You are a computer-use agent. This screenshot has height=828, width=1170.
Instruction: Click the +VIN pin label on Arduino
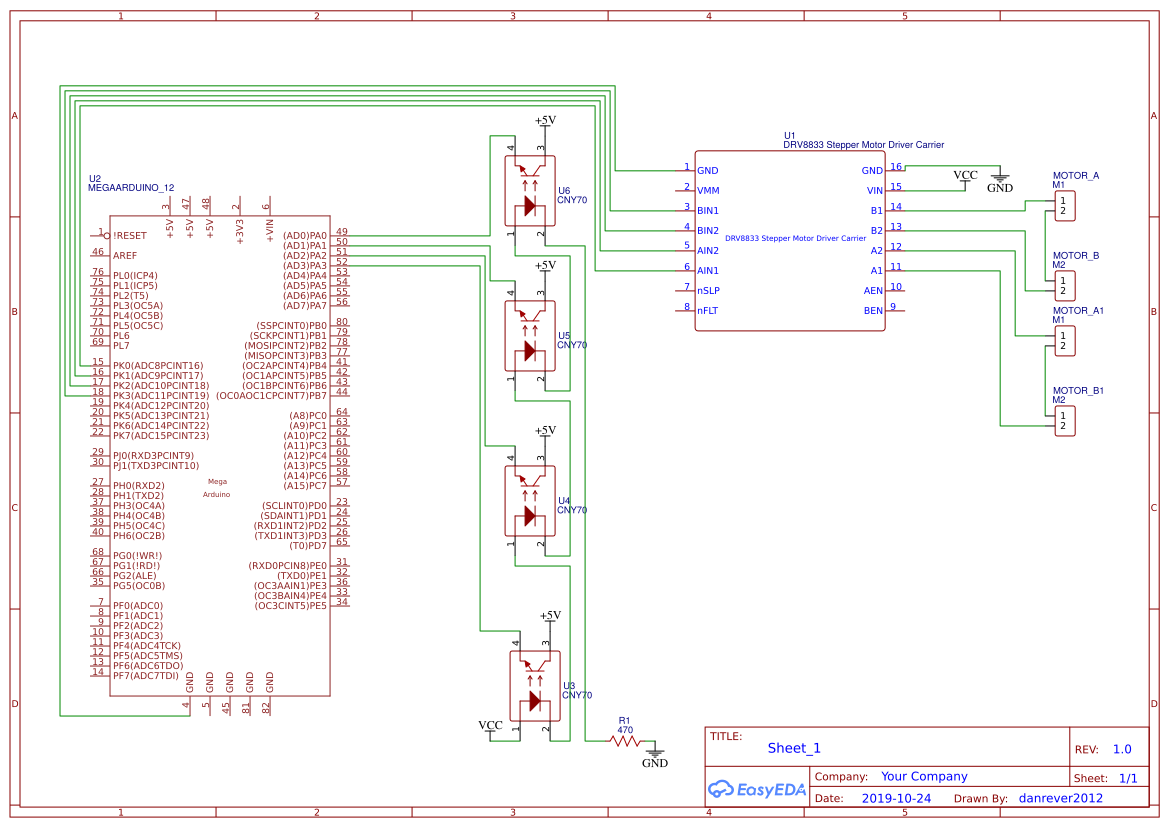tap(269, 230)
